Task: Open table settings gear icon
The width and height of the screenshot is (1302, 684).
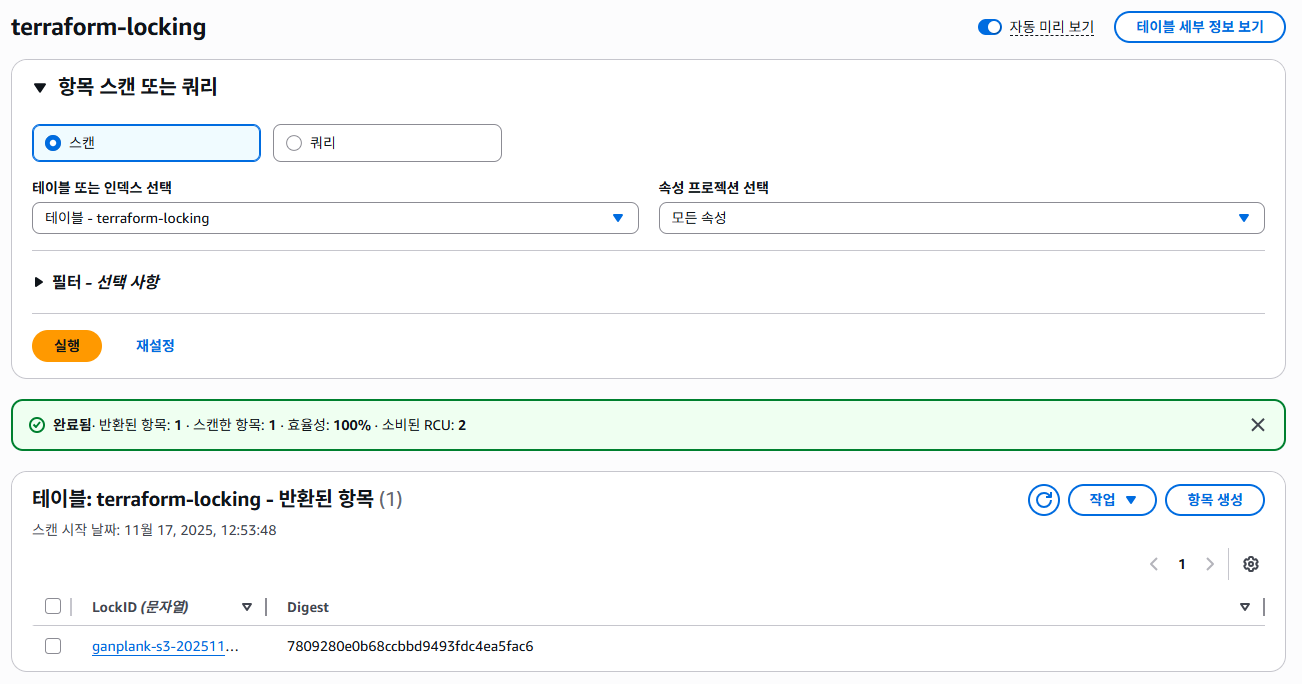Action: pyautogui.click(x=1250, y=564)
